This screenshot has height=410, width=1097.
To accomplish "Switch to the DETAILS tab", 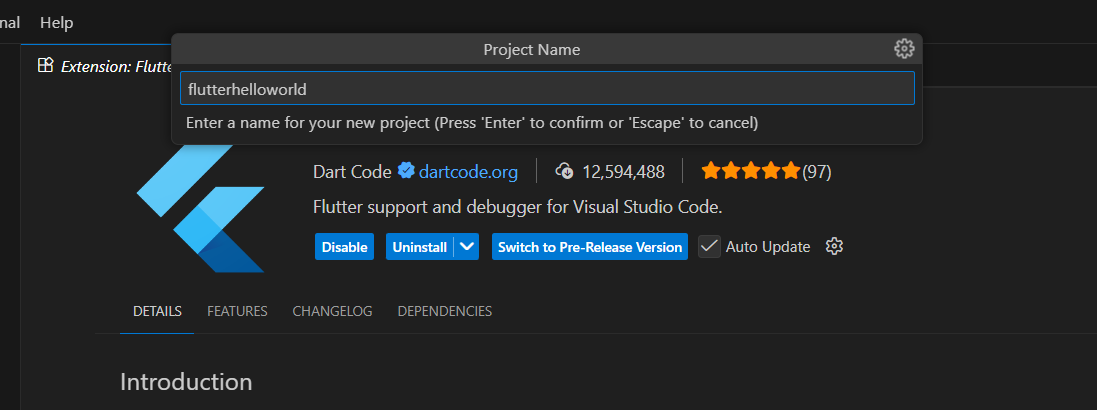I will pos(157,311).
